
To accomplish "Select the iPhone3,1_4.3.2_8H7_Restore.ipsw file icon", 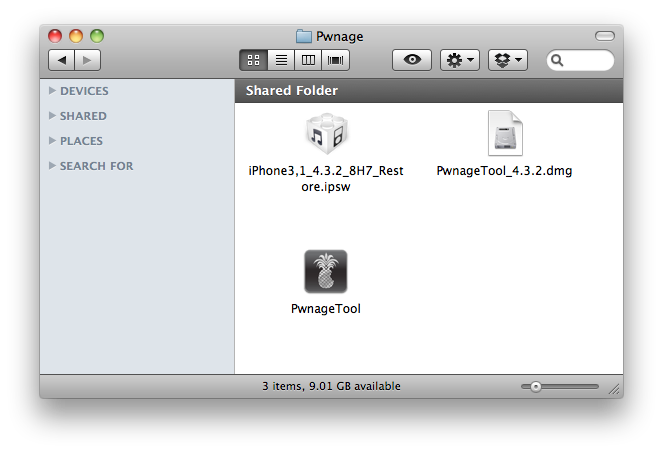I will coord(325,135).
